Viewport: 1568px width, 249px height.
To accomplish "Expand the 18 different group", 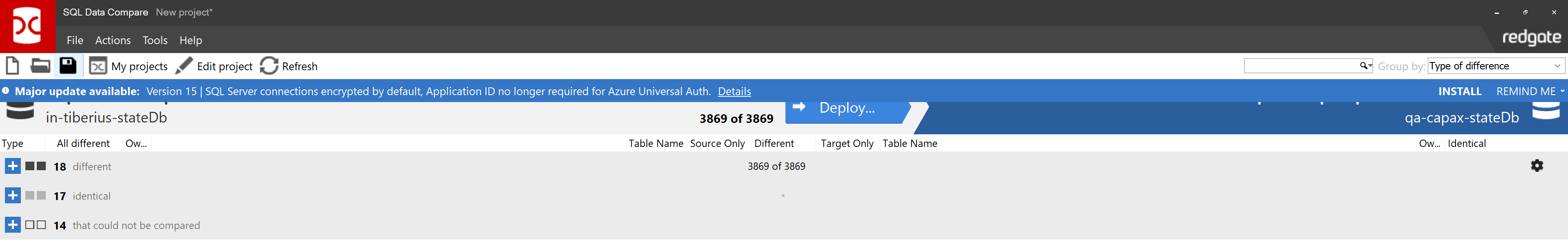I will [12, 166].
